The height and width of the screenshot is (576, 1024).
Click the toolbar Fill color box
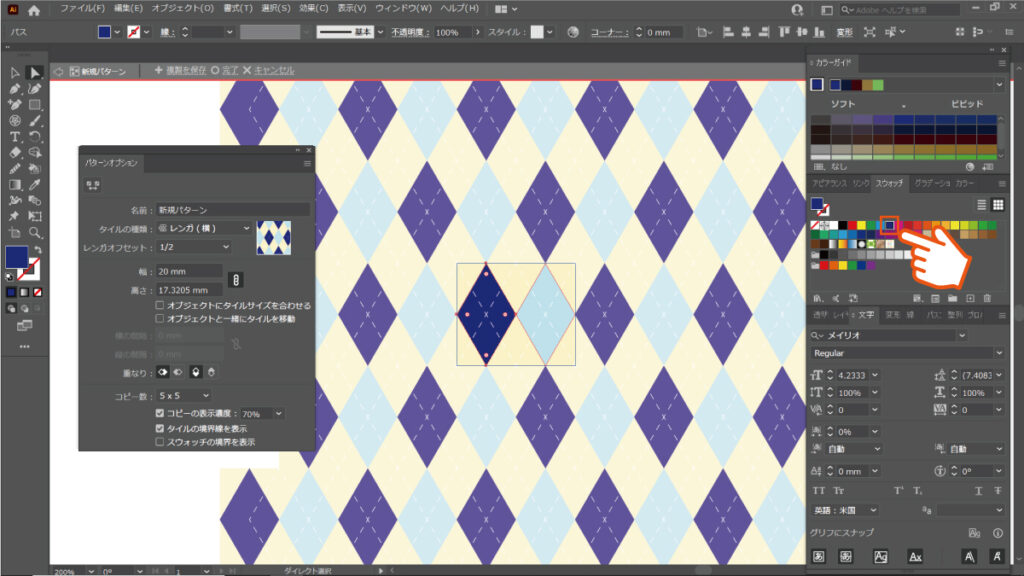tap(16, 257)
